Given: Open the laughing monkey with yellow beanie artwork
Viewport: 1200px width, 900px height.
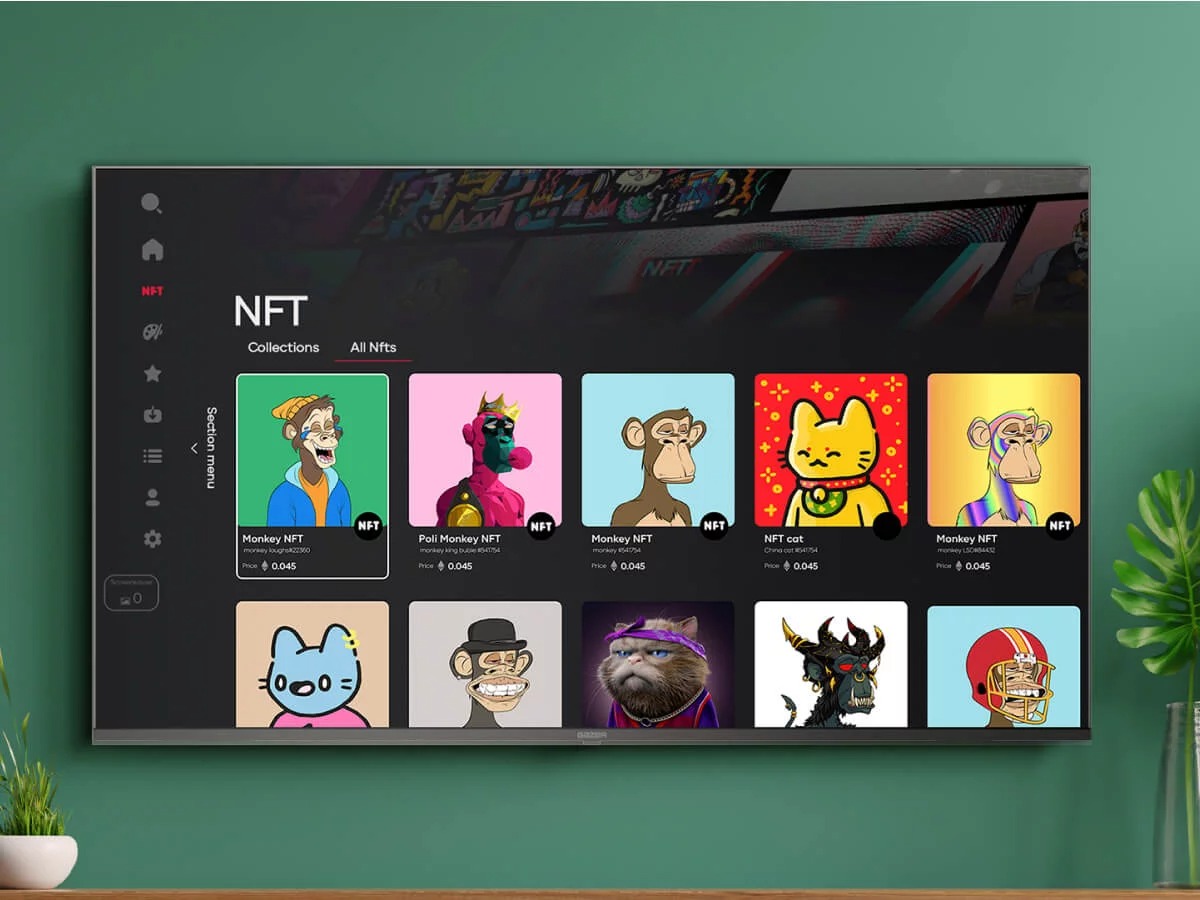Looking at the screenshot, I should click(x=312, y=450).
